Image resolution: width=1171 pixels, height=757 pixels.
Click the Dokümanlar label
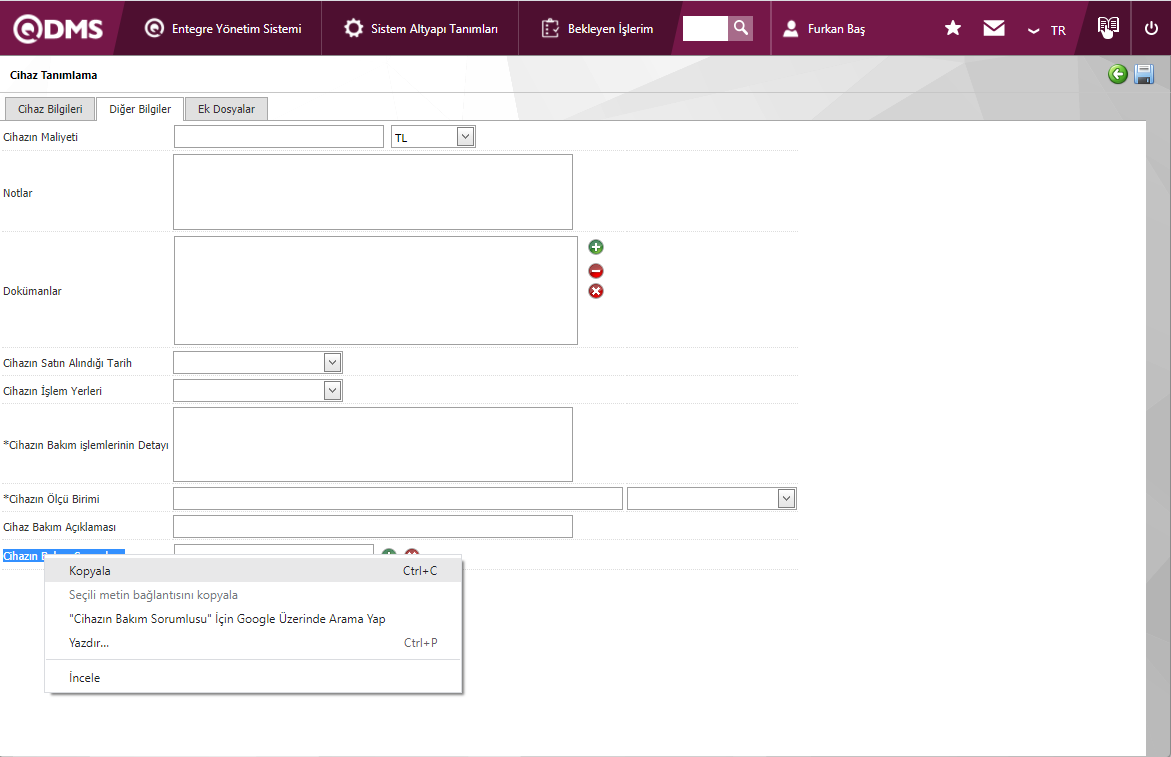tap(32, 291)
